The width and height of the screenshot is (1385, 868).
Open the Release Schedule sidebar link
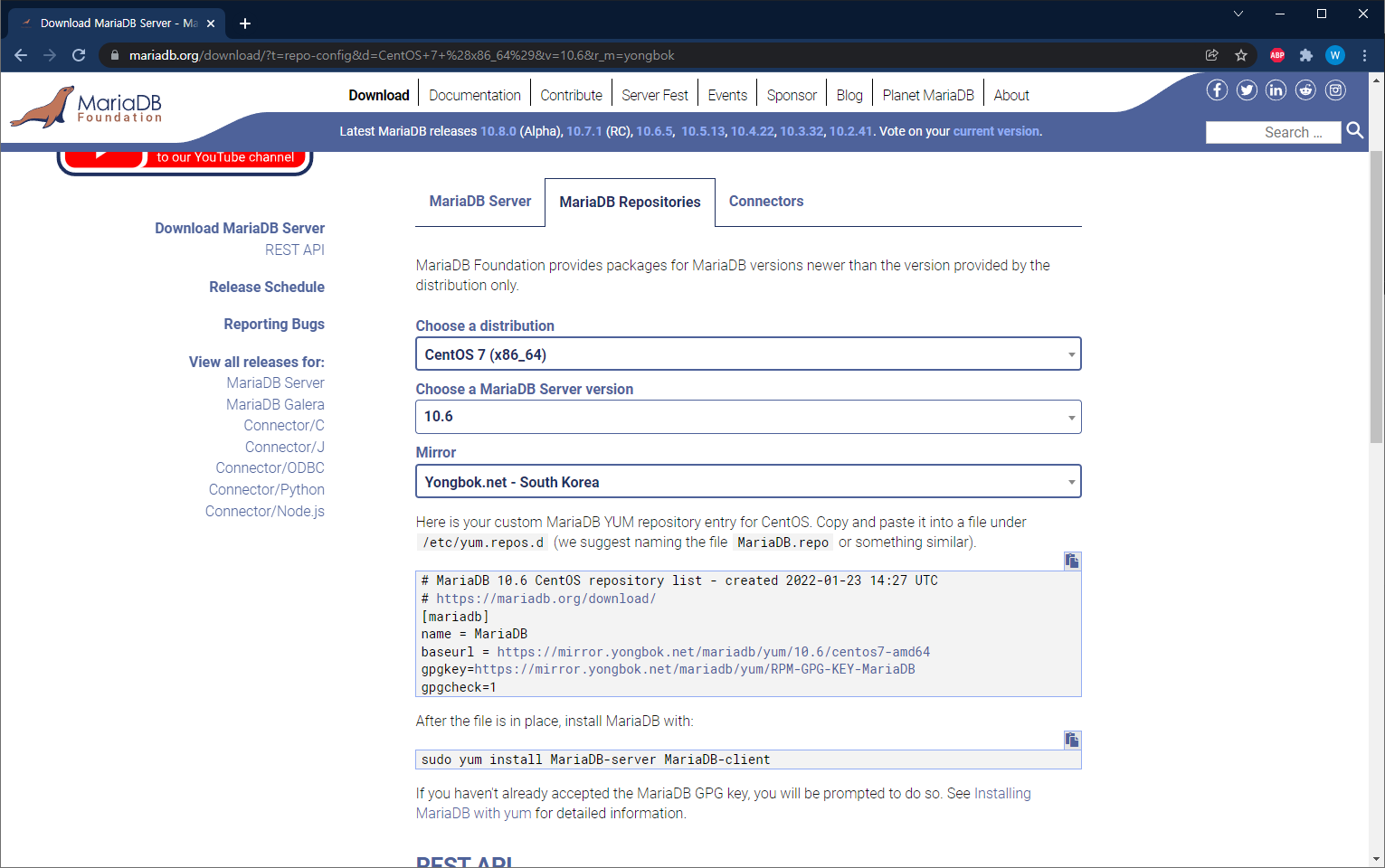[x=267, y=288]
